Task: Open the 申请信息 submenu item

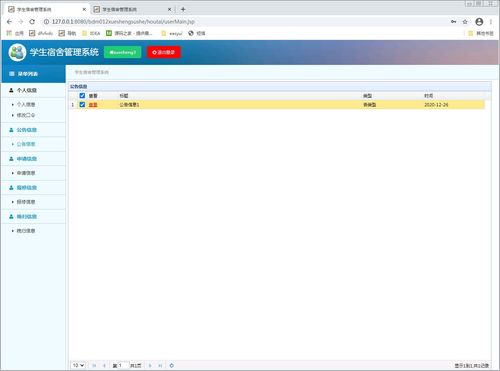Action: coord(26,173)
